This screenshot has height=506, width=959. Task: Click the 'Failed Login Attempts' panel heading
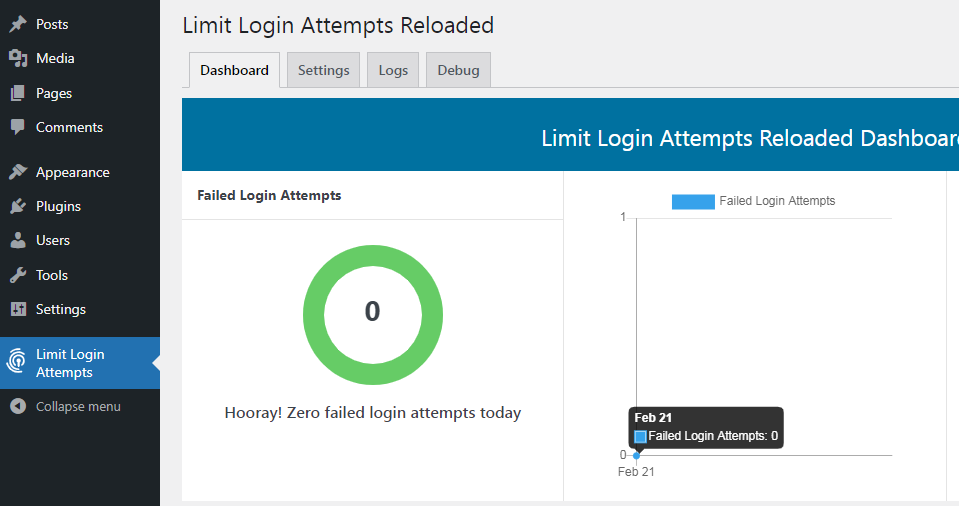(269, 195)
